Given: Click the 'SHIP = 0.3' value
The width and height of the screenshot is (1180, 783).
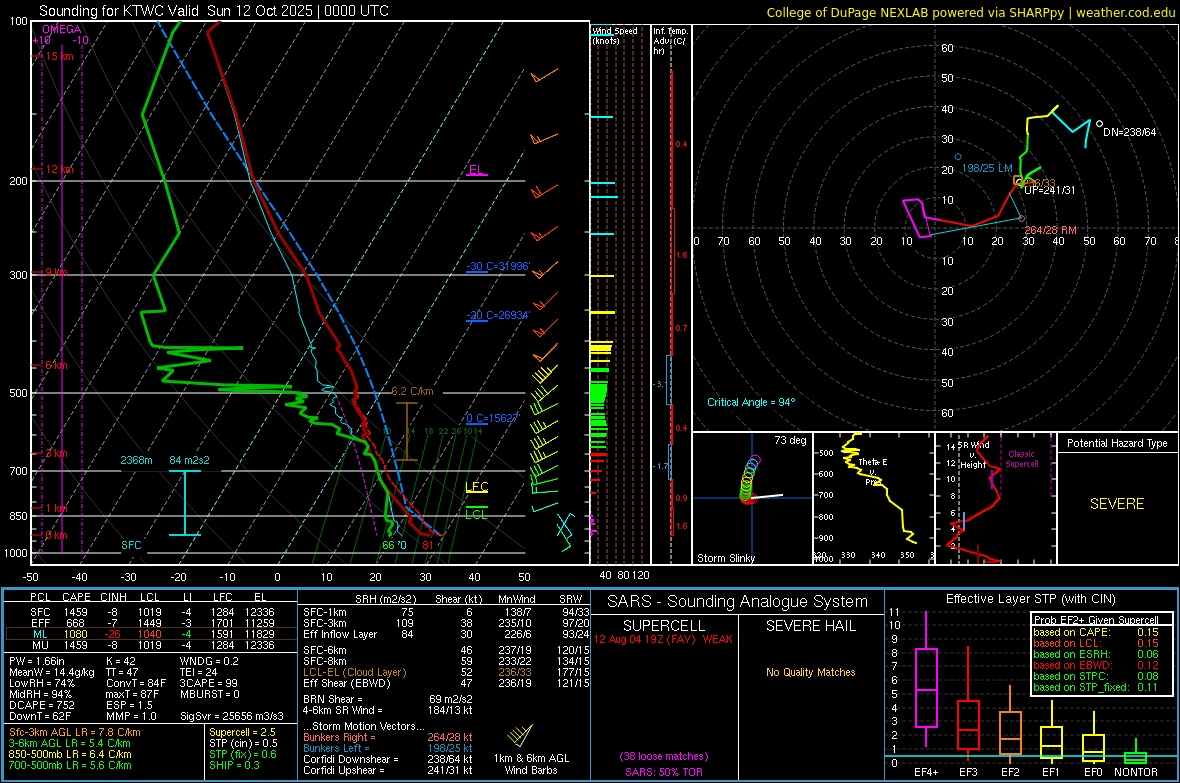Looking at the screenshot, I should point(234,766).
